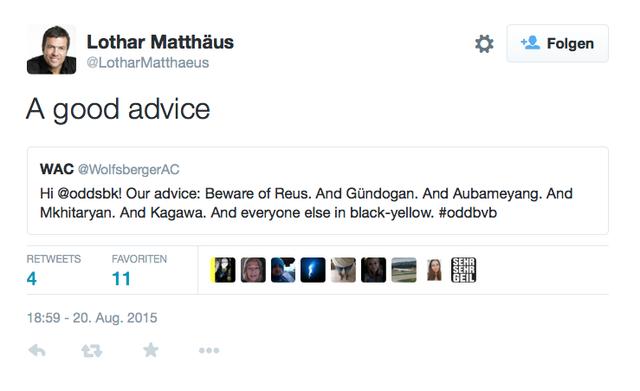Click the reply arrow icon
The image size is (640, 391).
[x=37, y=350]
